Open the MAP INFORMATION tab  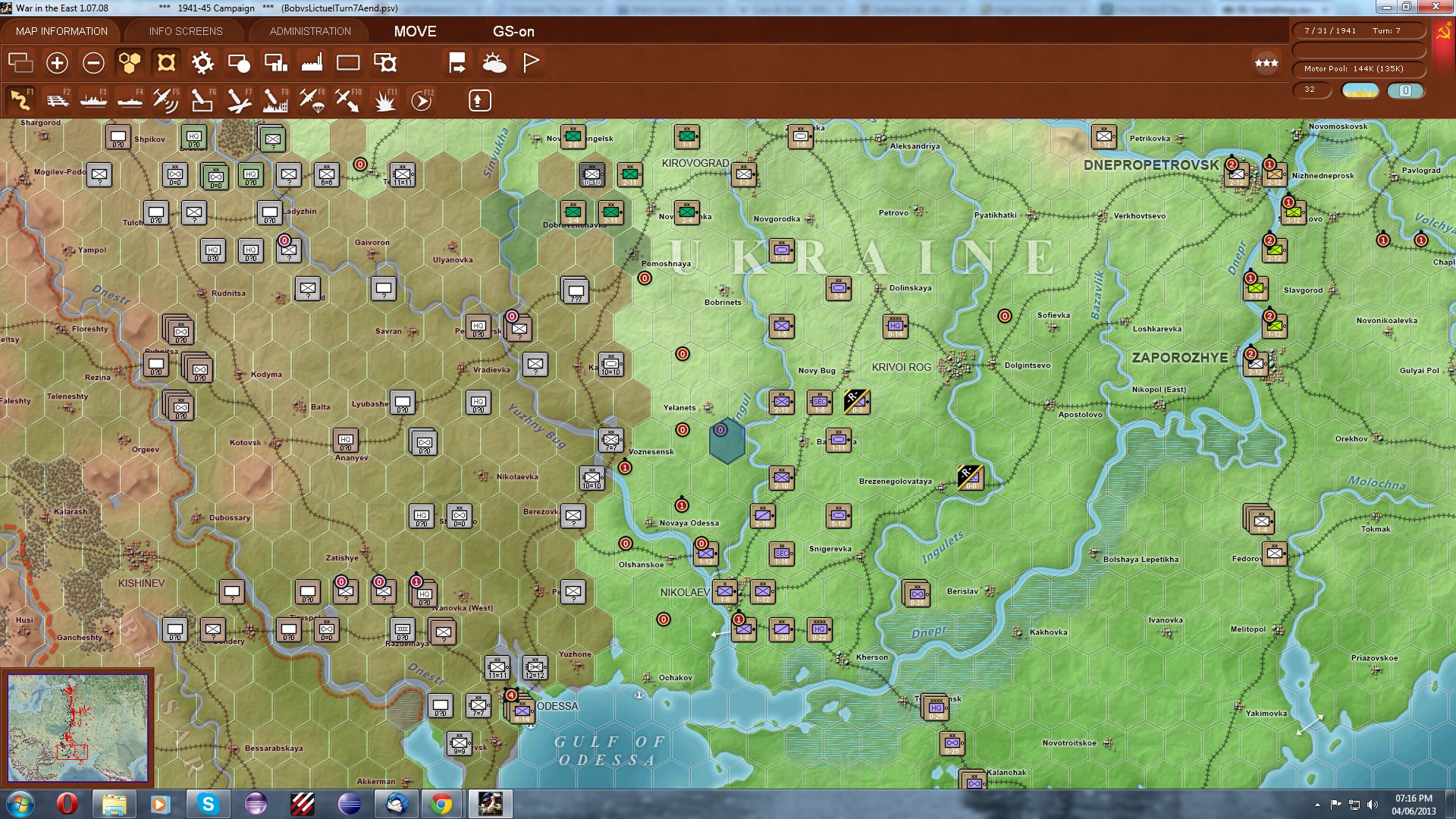click(61, 31)
